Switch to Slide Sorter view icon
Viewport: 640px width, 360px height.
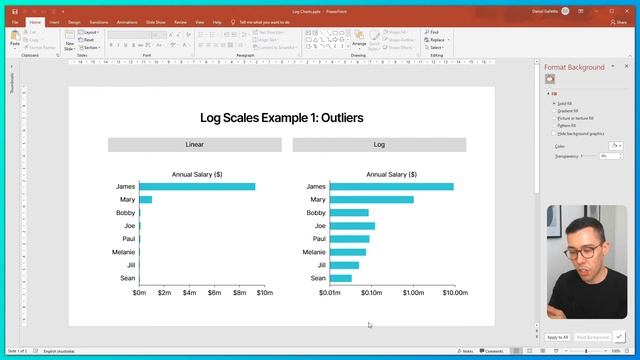[530, 351]
